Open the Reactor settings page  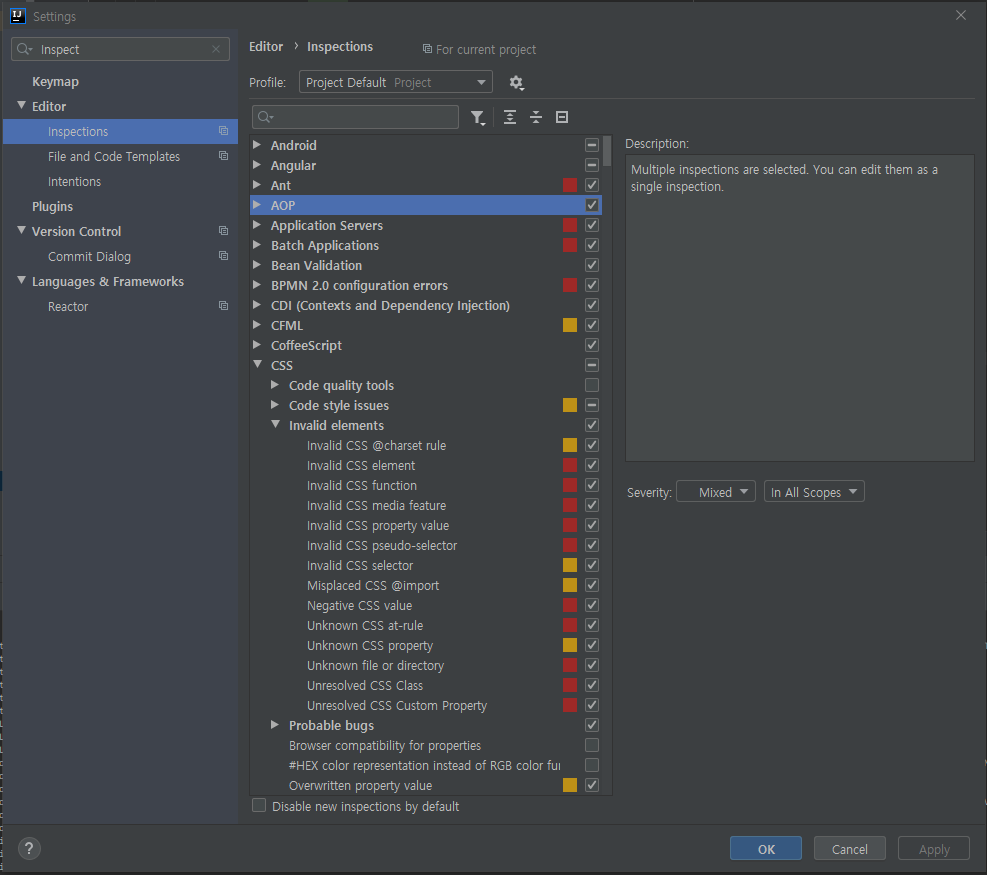68,307
